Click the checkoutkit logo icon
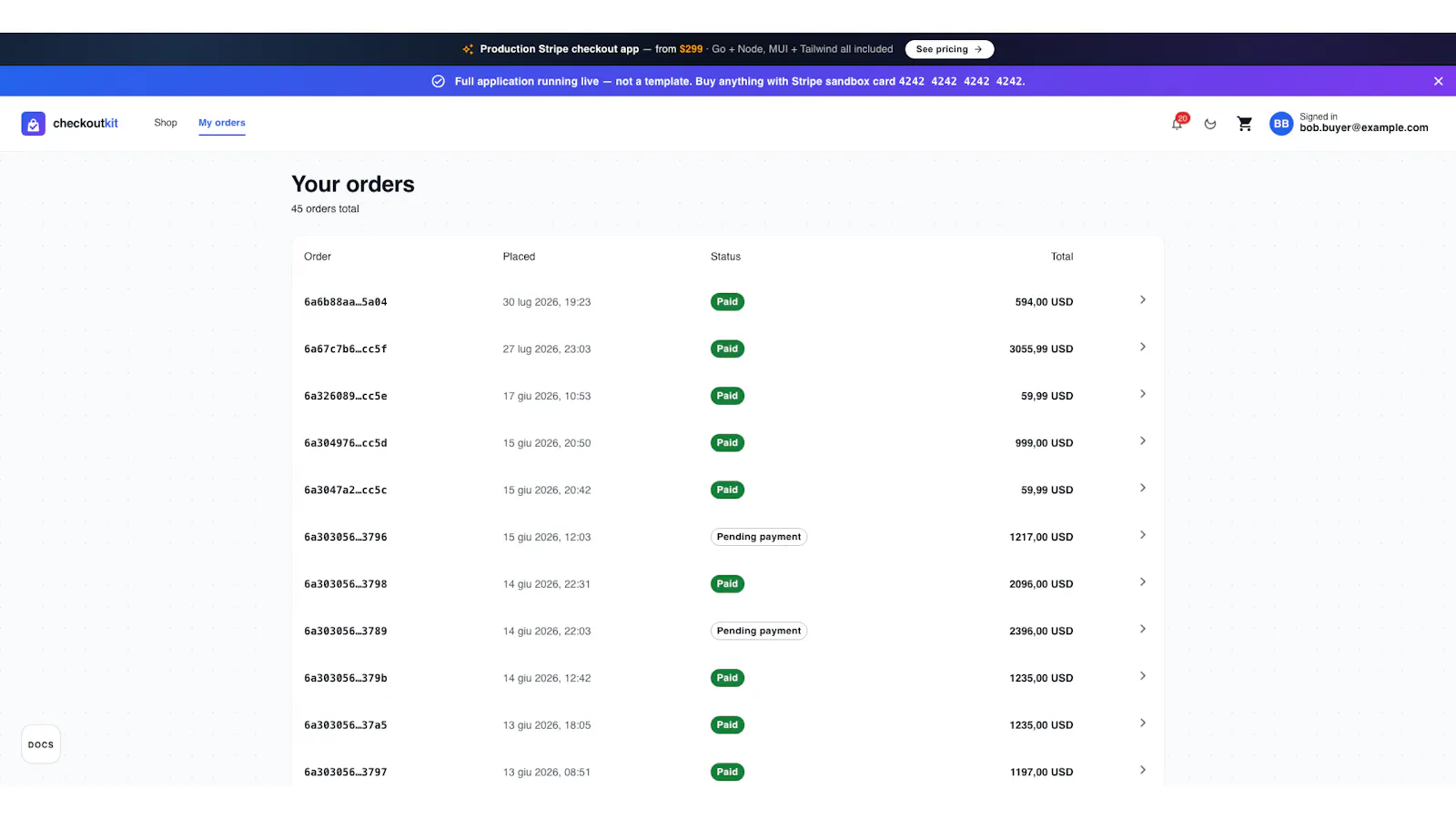The width and height of the screenshot is (1456, 819). 34,124
